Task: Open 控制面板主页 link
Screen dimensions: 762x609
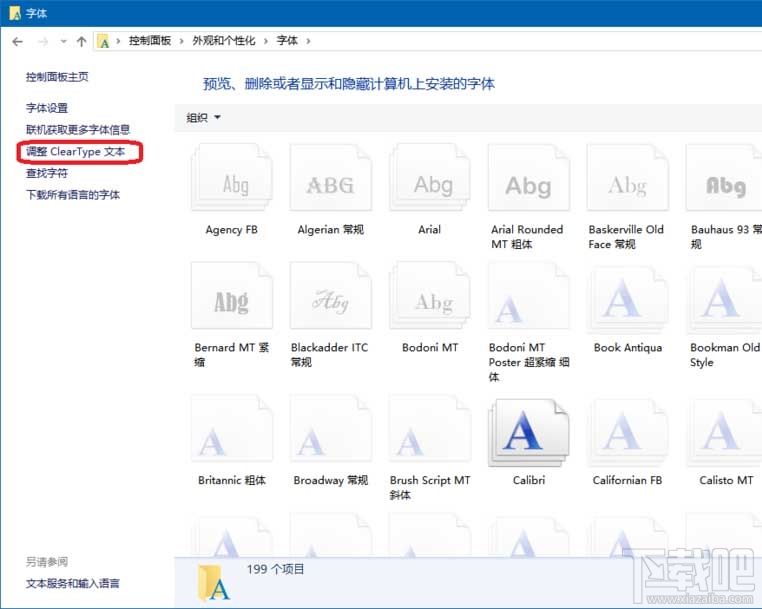Action: pyautogui.click(x=57, y=77)
